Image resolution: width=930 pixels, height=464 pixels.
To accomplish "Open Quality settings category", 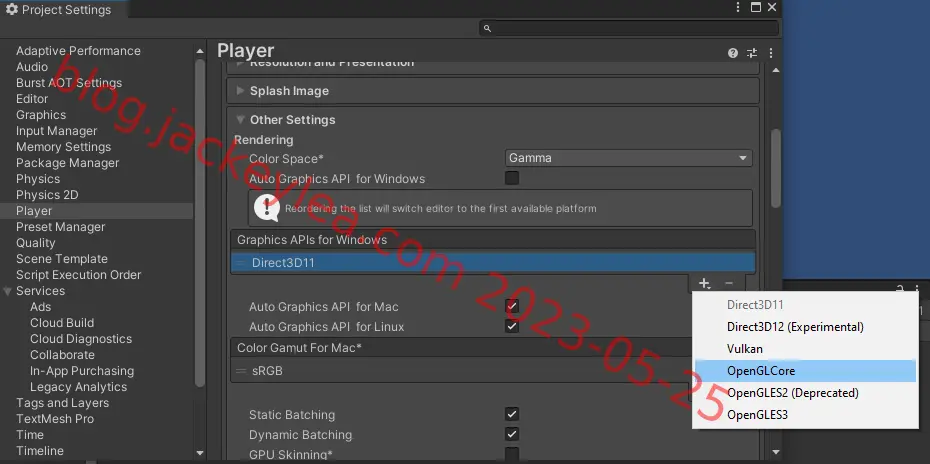I will 36,243.
